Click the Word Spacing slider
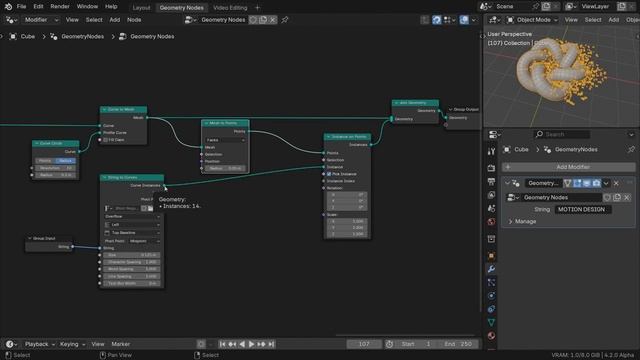Image resolution: width=640 pixels, height=360 pixels. point(132,269)
